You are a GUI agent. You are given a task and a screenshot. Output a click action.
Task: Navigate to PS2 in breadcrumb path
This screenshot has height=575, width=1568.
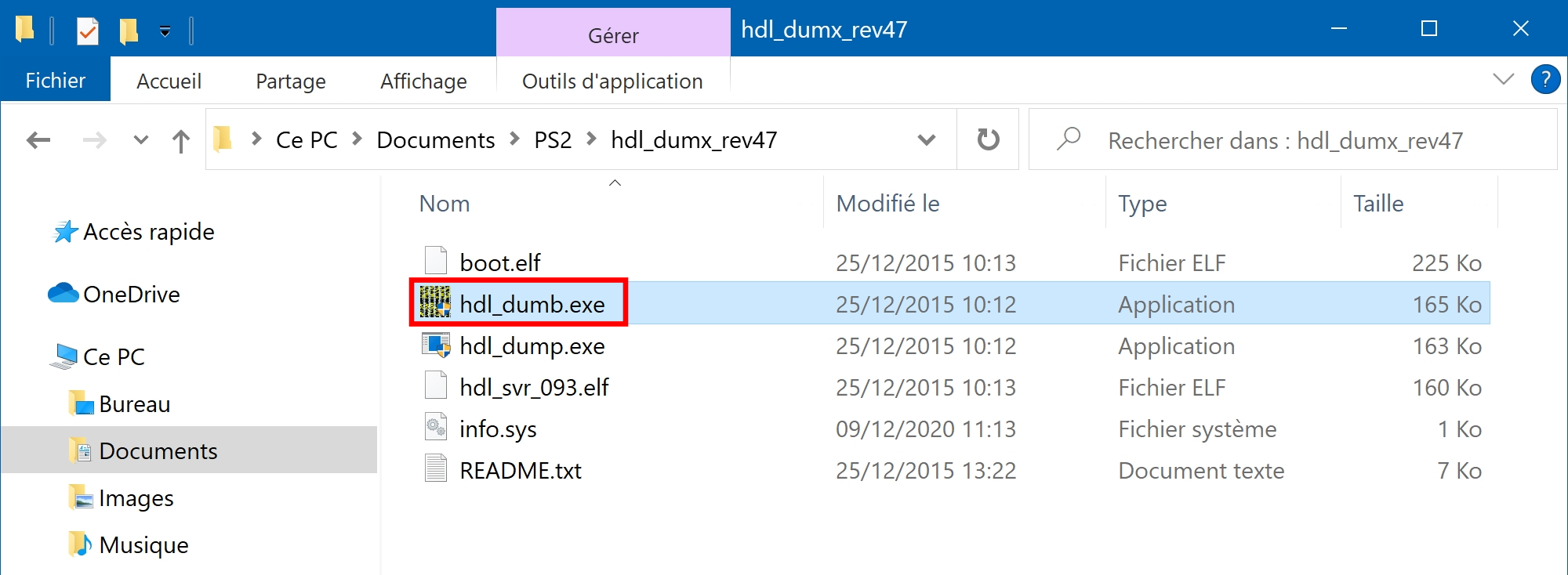coord(553,140)
